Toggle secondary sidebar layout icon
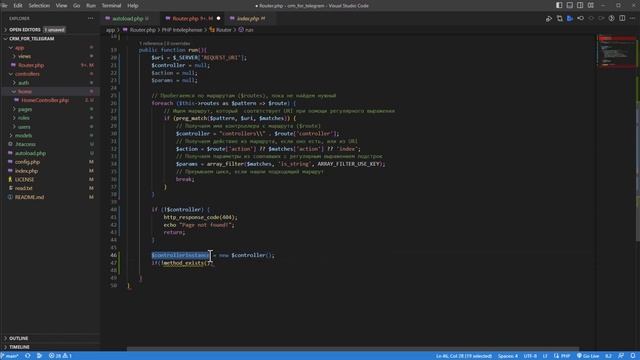Screen dimensions: 640x360 [580, 6]
